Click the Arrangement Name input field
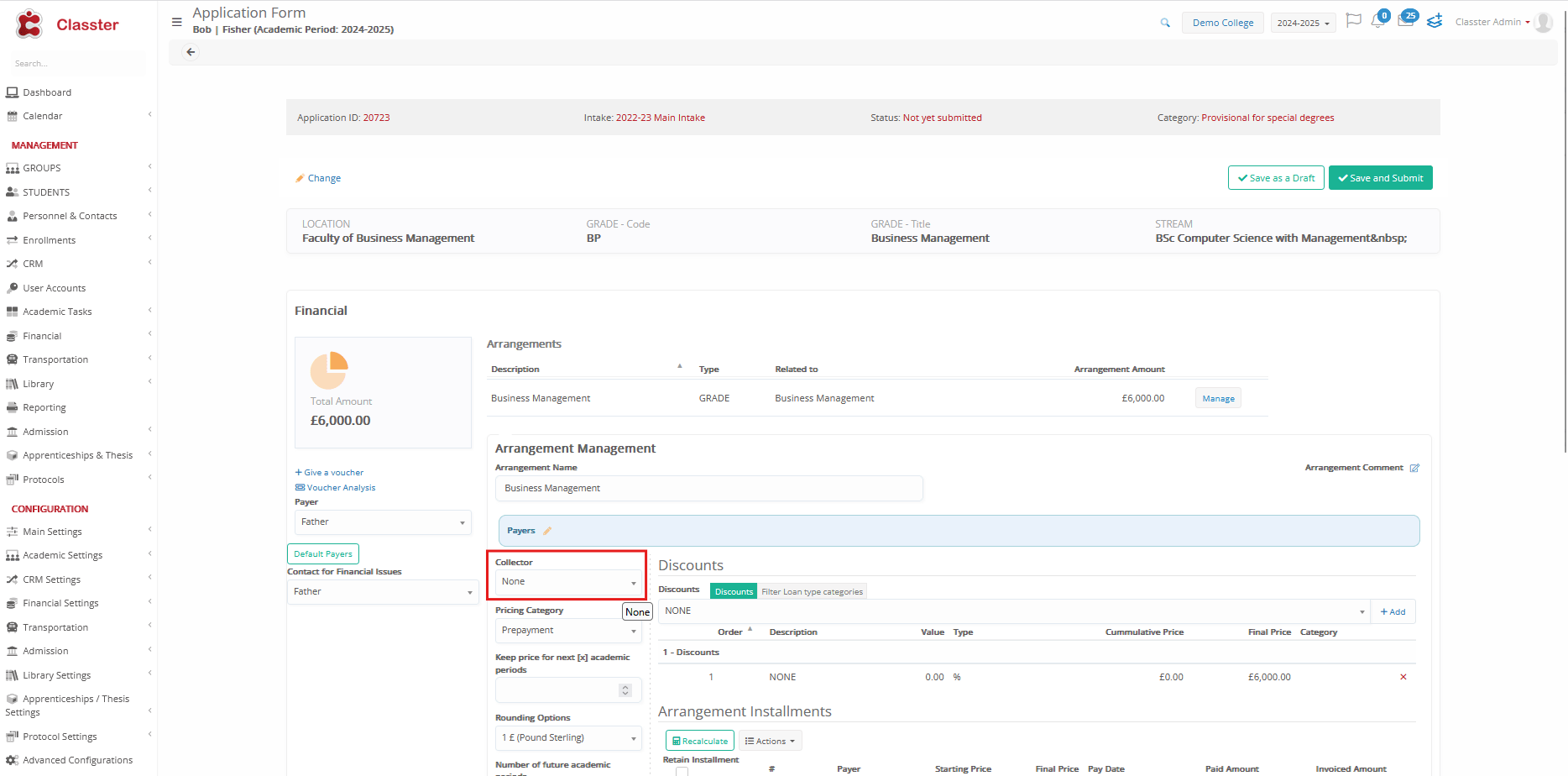 708,488
